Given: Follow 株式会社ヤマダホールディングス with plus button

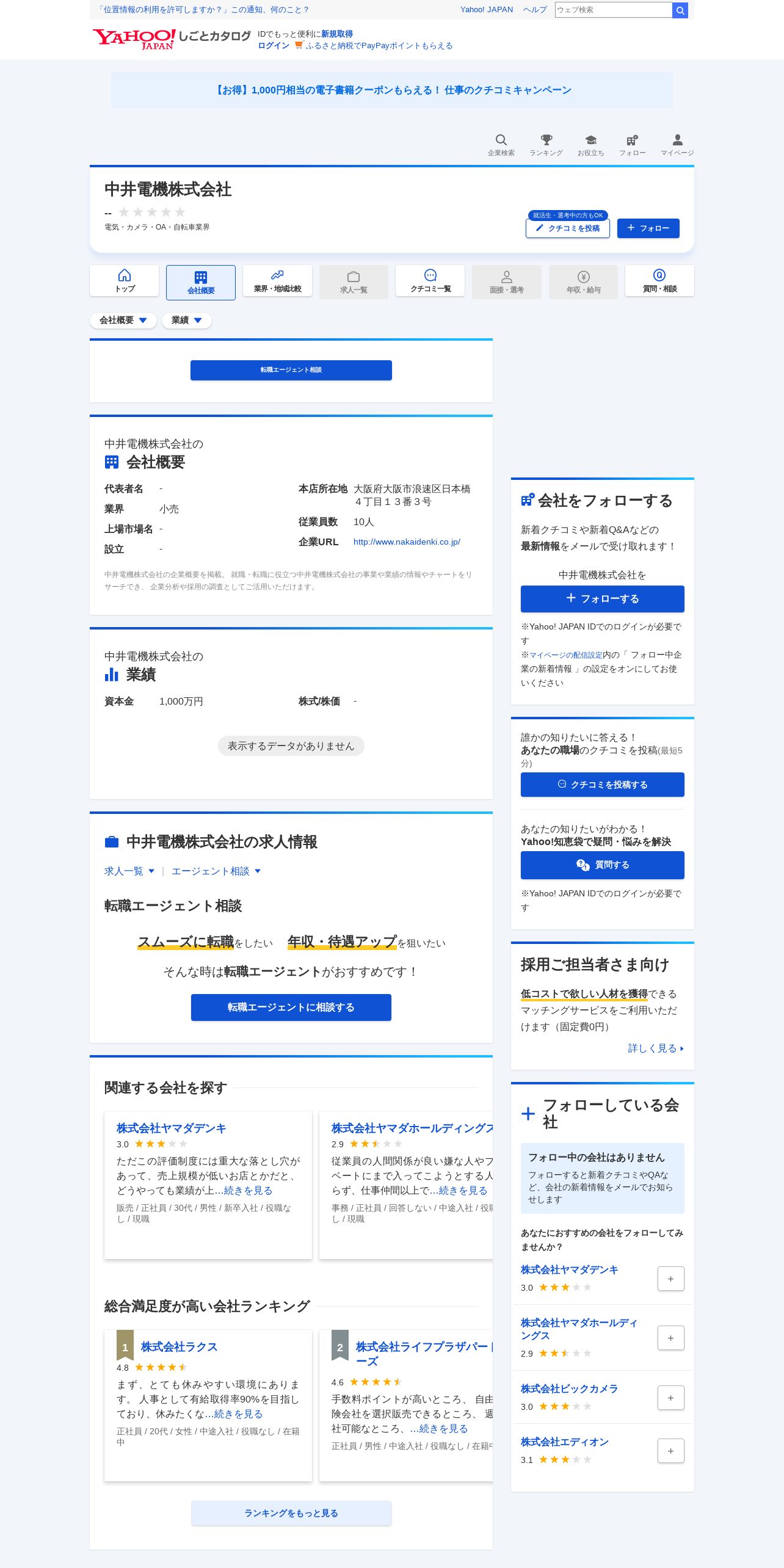Looking at the screenshot, I should [x=670, y=1338].
